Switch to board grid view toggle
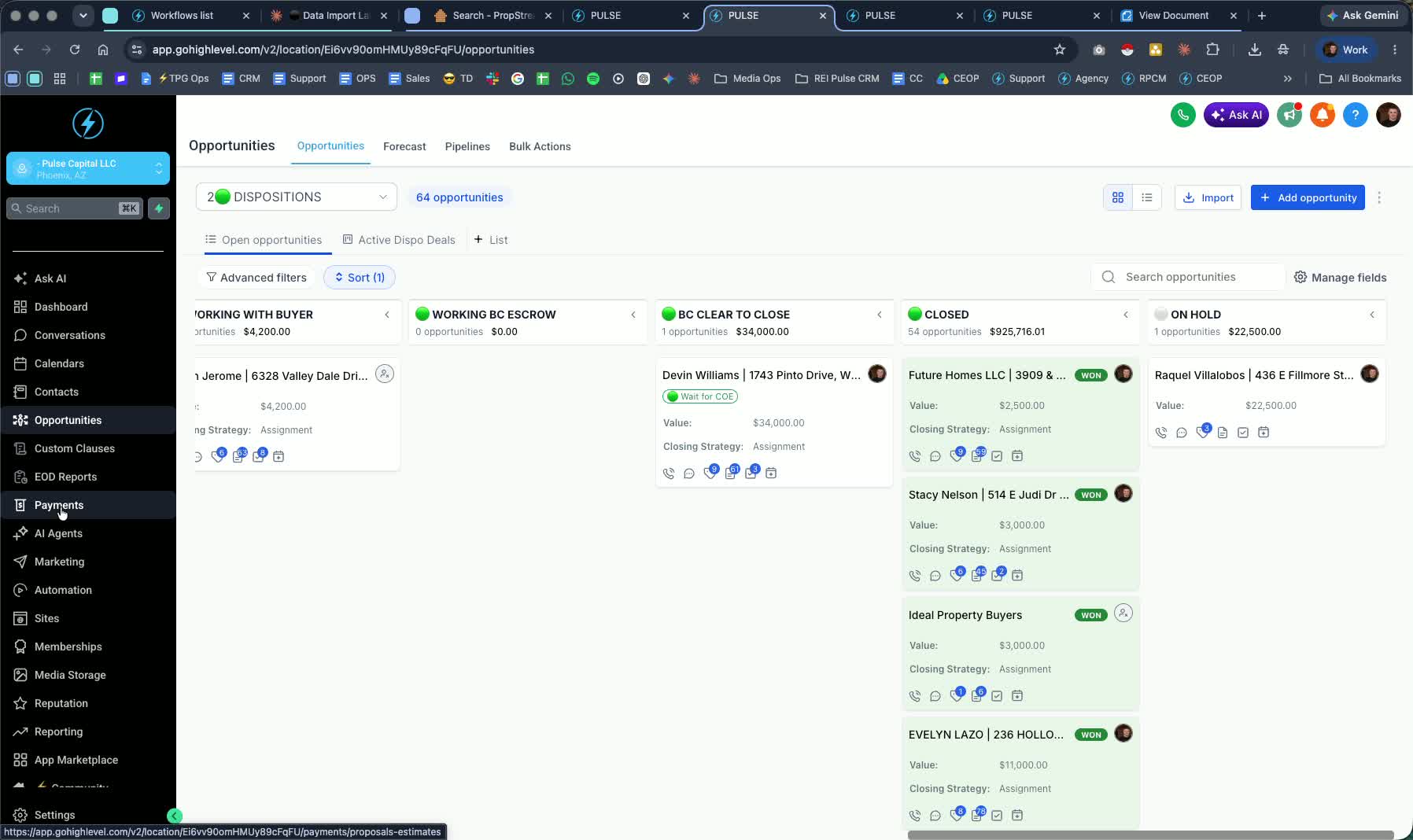 point(1117,197)
